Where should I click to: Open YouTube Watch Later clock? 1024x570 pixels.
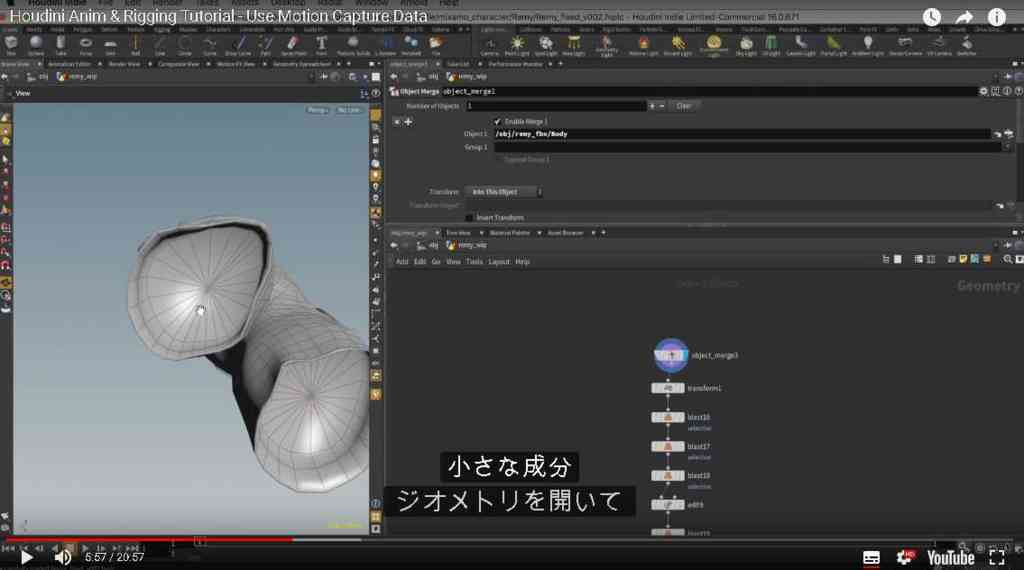pyautogui.click(x=931, y=17)
